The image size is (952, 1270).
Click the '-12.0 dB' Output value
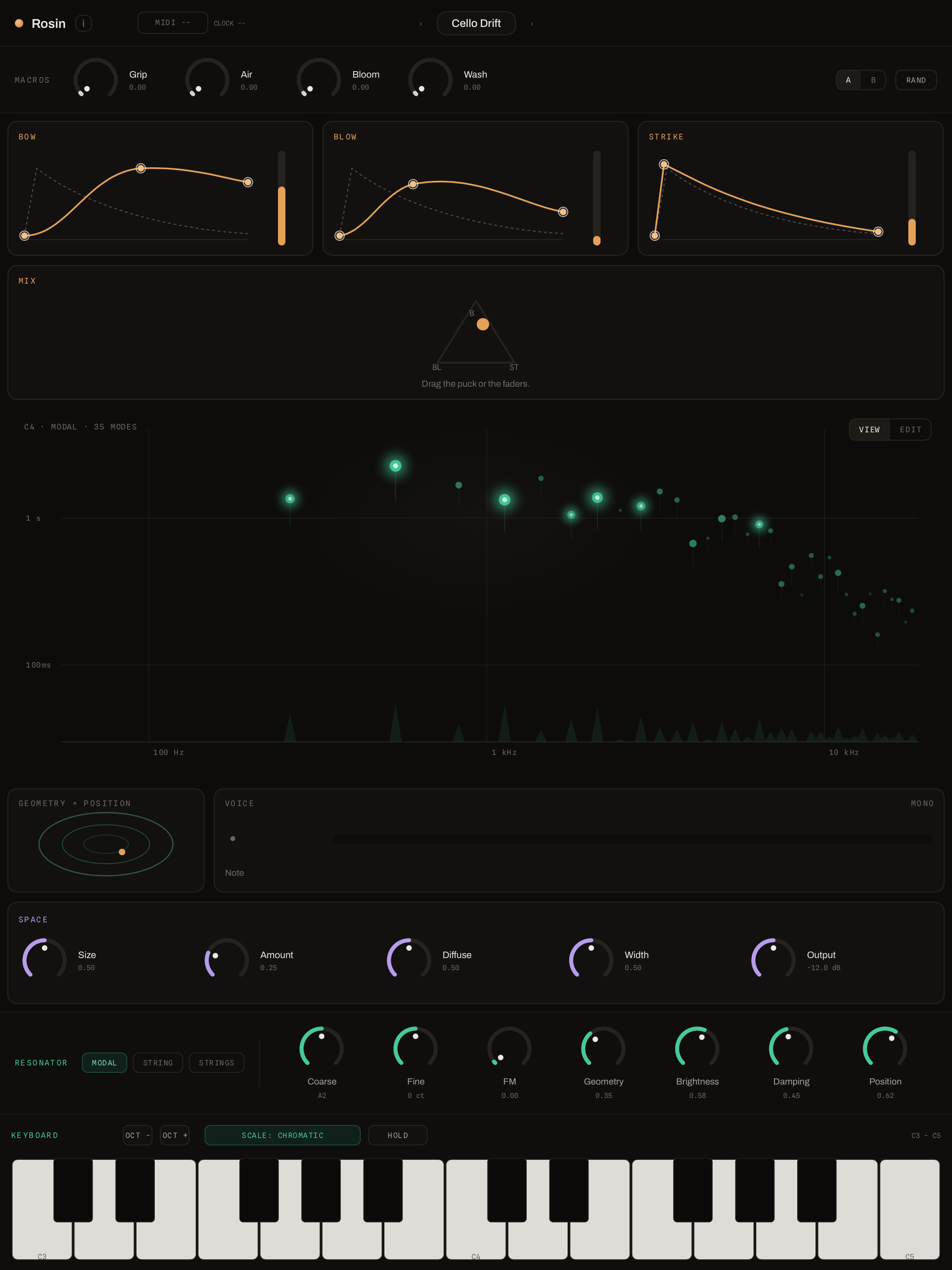tap(823, 967)
